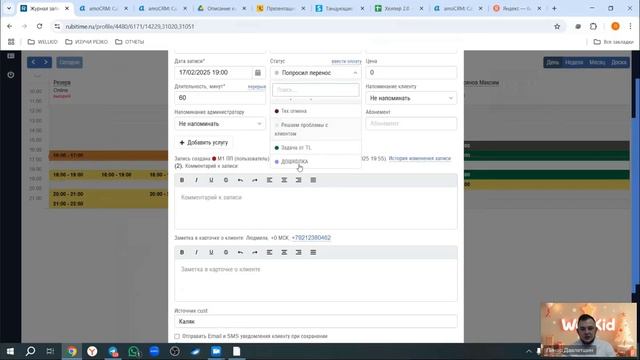The image size is (640, 360).
Task: Click the Добавить услугу button
Action: tap(204, 142)
